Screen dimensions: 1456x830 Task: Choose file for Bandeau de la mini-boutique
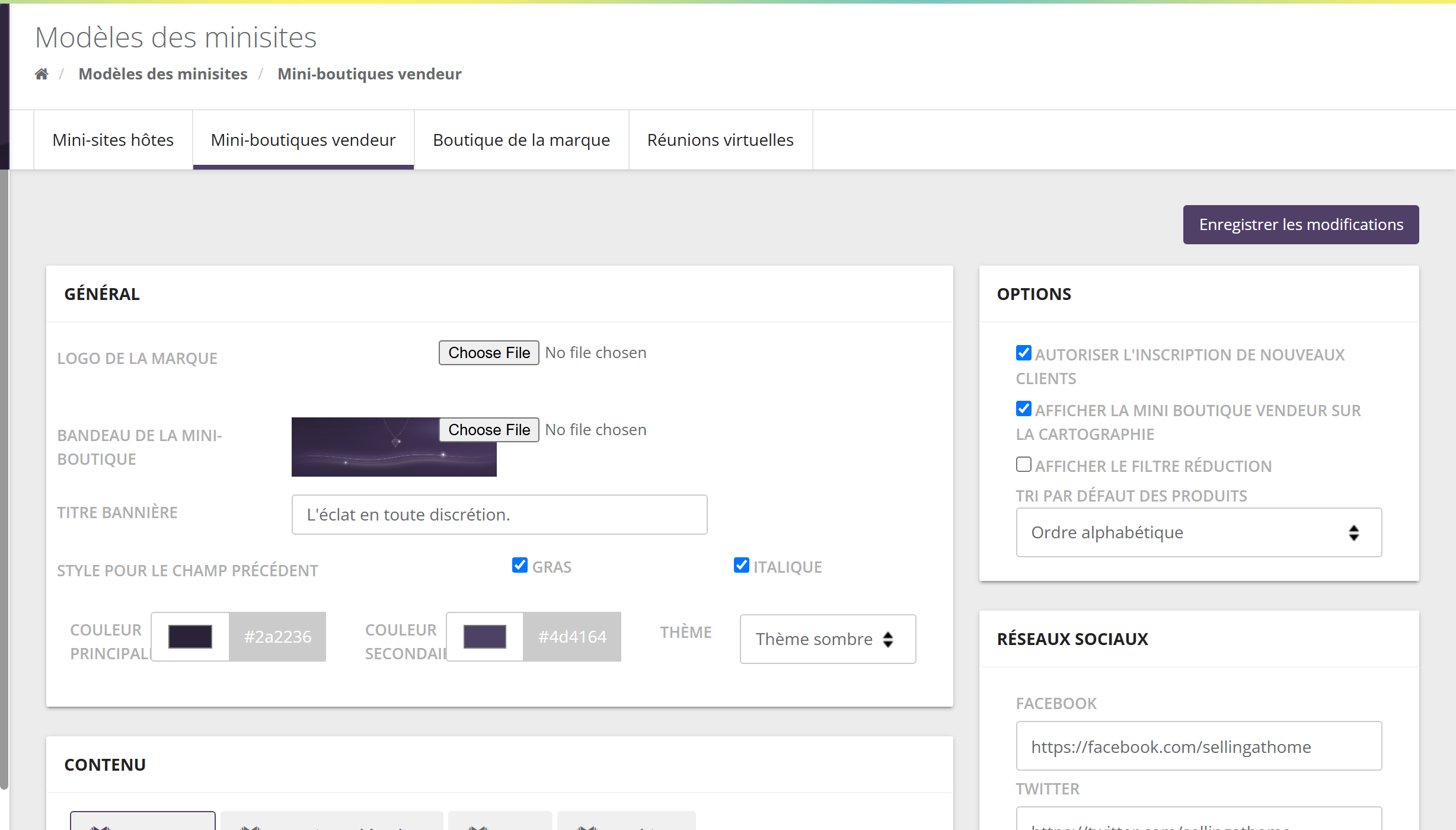(x=489, y=430)
